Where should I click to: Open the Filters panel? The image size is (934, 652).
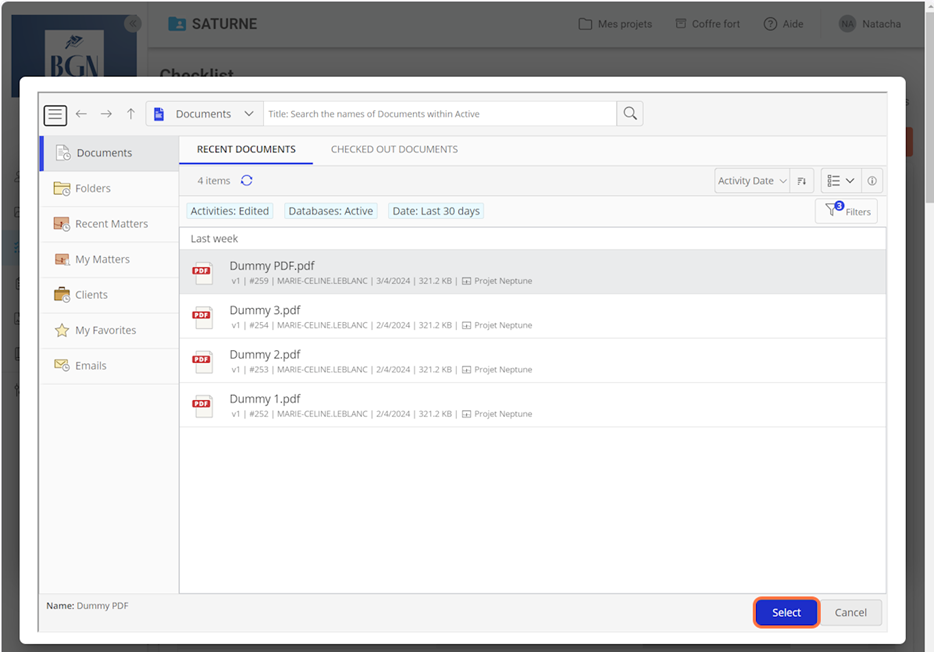(846, 211)
